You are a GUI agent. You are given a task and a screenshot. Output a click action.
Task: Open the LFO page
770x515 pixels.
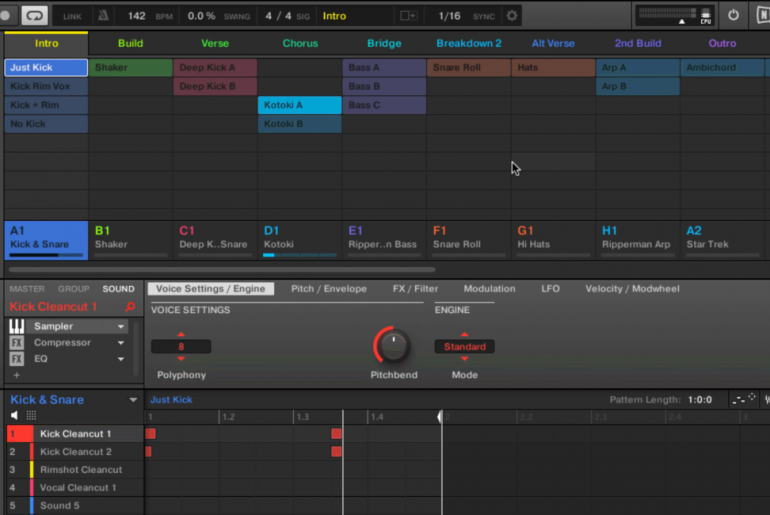(x=550, y=289)
